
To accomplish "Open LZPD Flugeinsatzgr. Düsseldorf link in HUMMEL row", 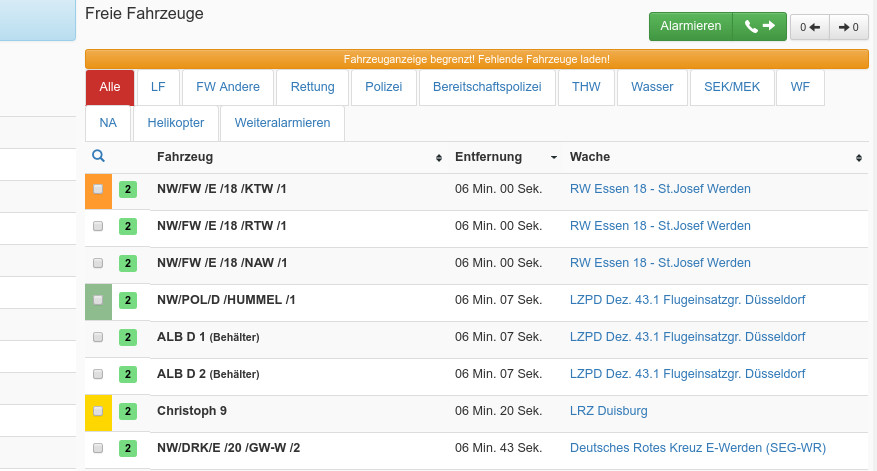I will point(687,300).
